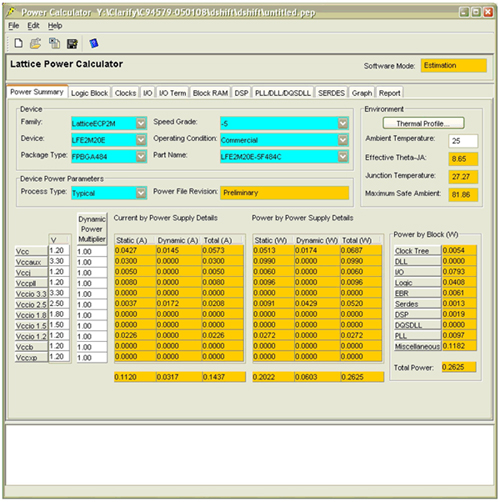Click the blue Help book toolbar icon

[x=94, y=43]
